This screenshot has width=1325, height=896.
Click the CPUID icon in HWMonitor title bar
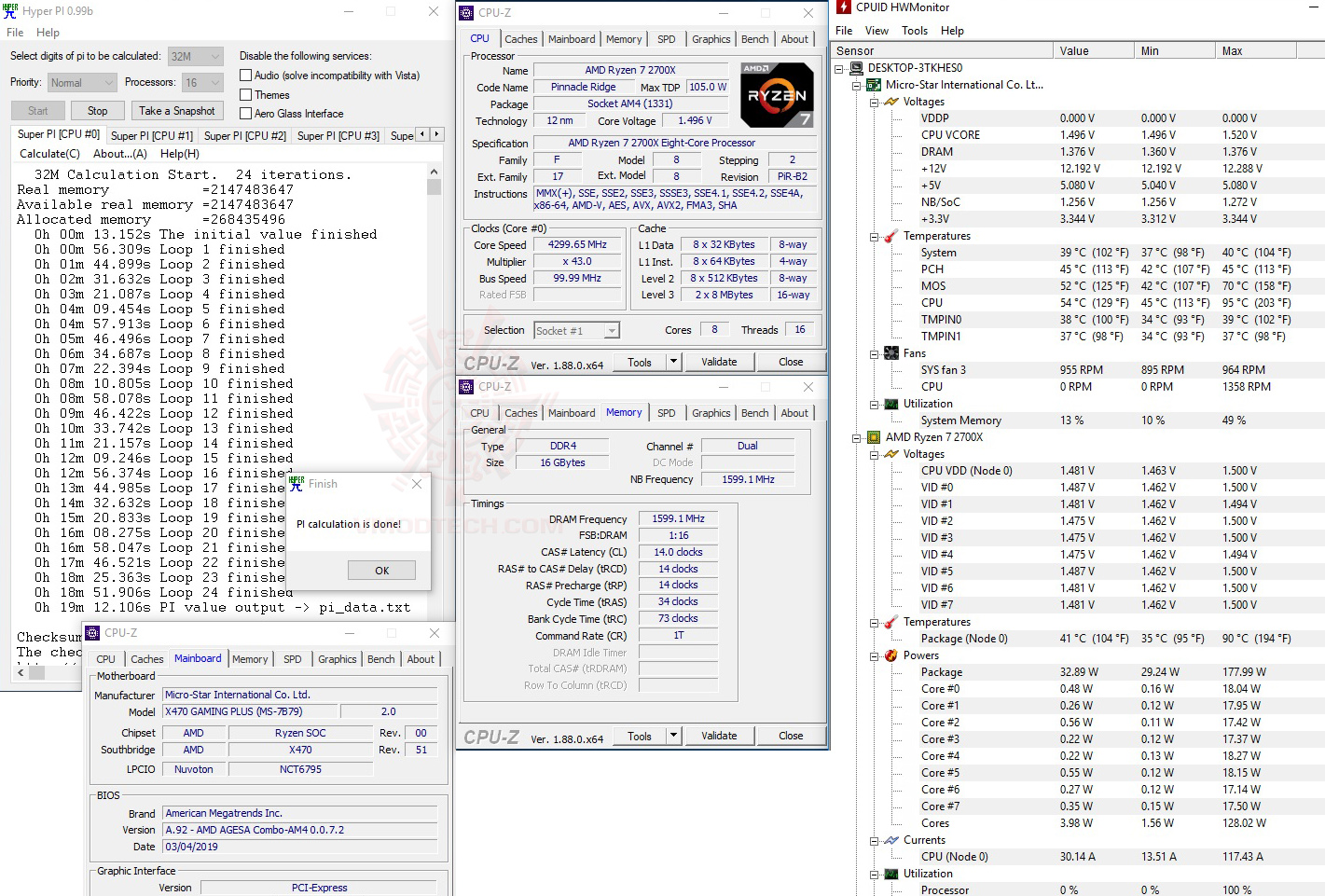click(x=842, y=7)
